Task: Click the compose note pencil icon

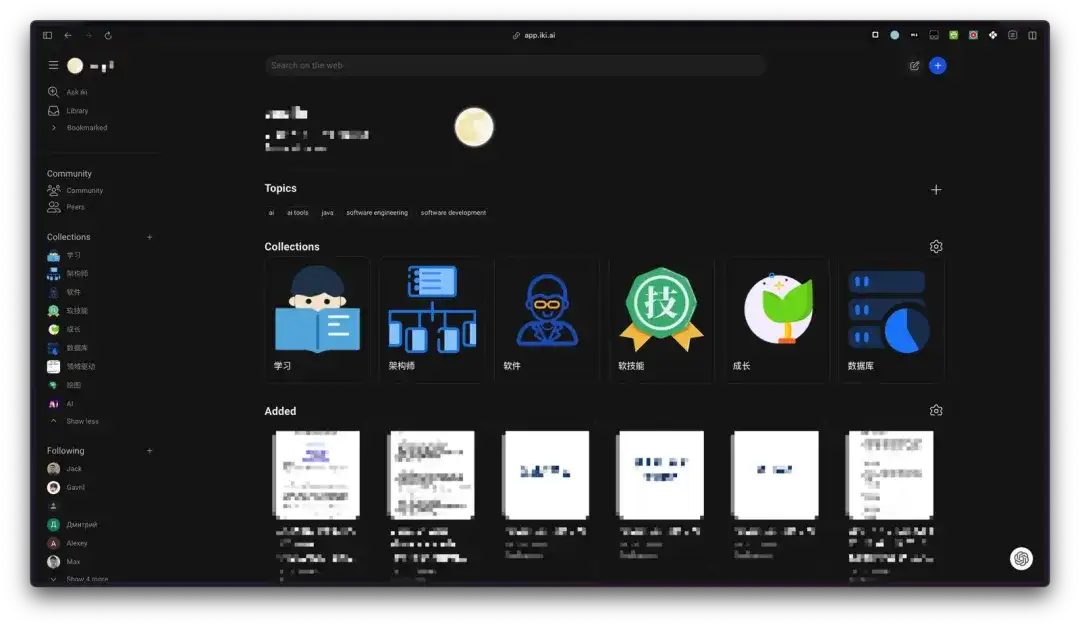Action: [x=914, y=65]
